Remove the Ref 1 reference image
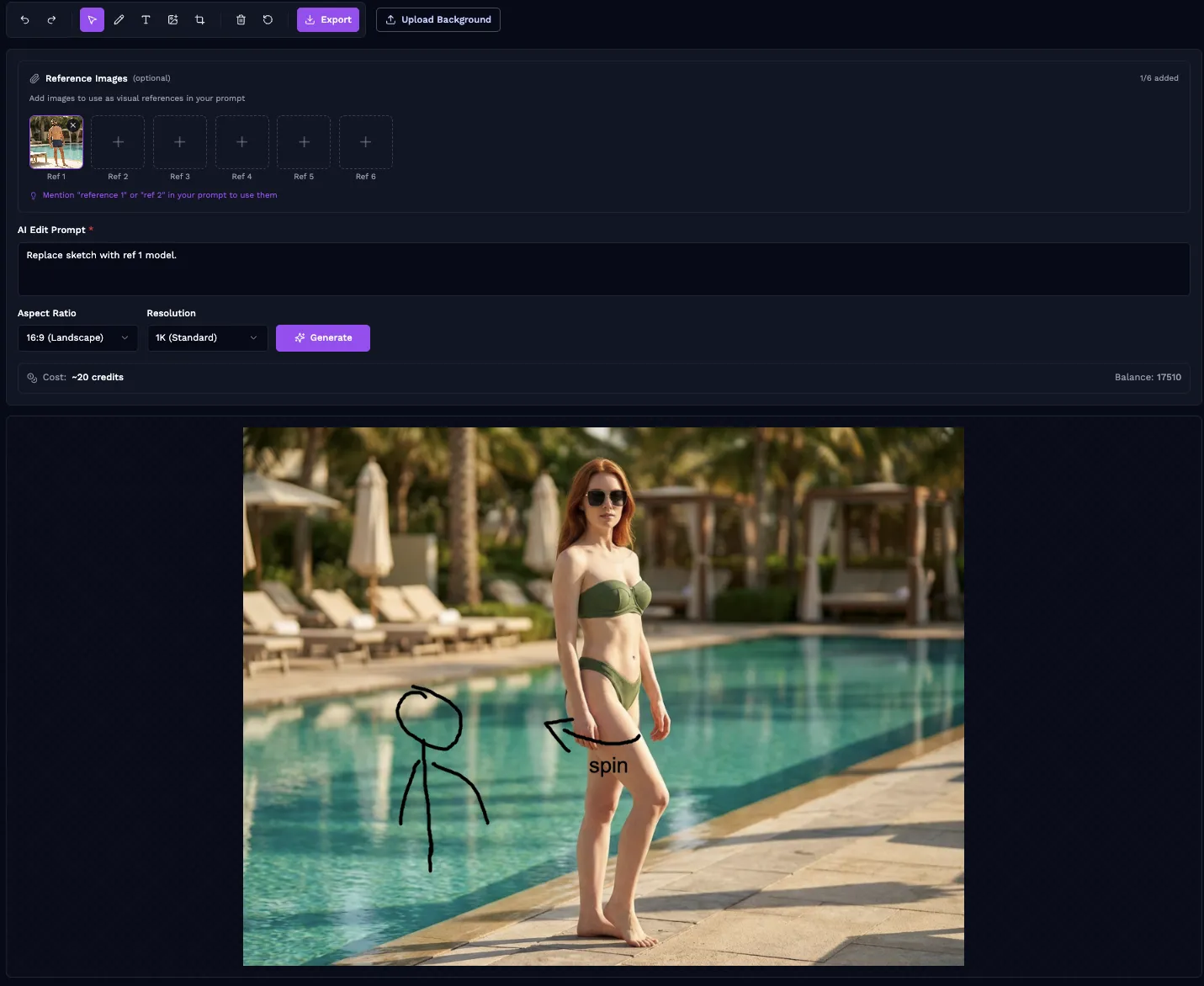 [x=73, y=125]
